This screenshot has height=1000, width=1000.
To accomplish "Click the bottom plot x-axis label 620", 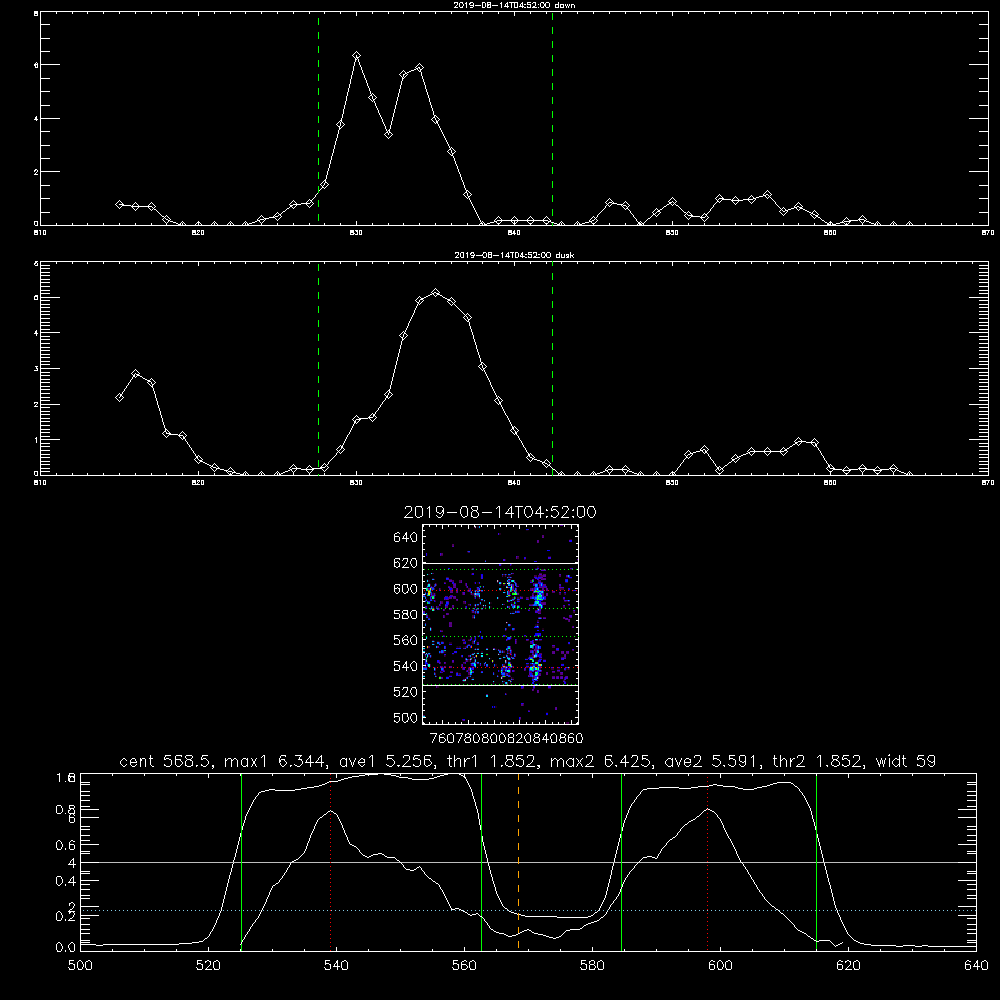I will pyautogui.click(x=848, y=966).
